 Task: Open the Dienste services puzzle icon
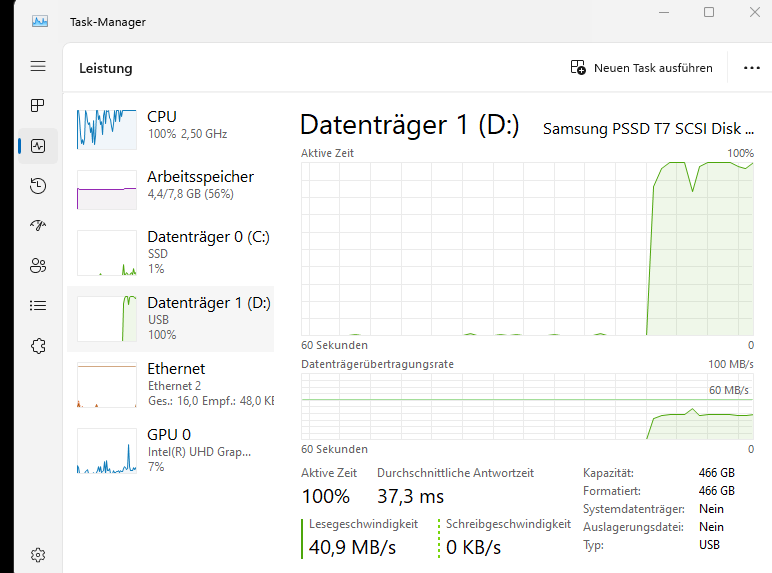[x=38, y=346]
